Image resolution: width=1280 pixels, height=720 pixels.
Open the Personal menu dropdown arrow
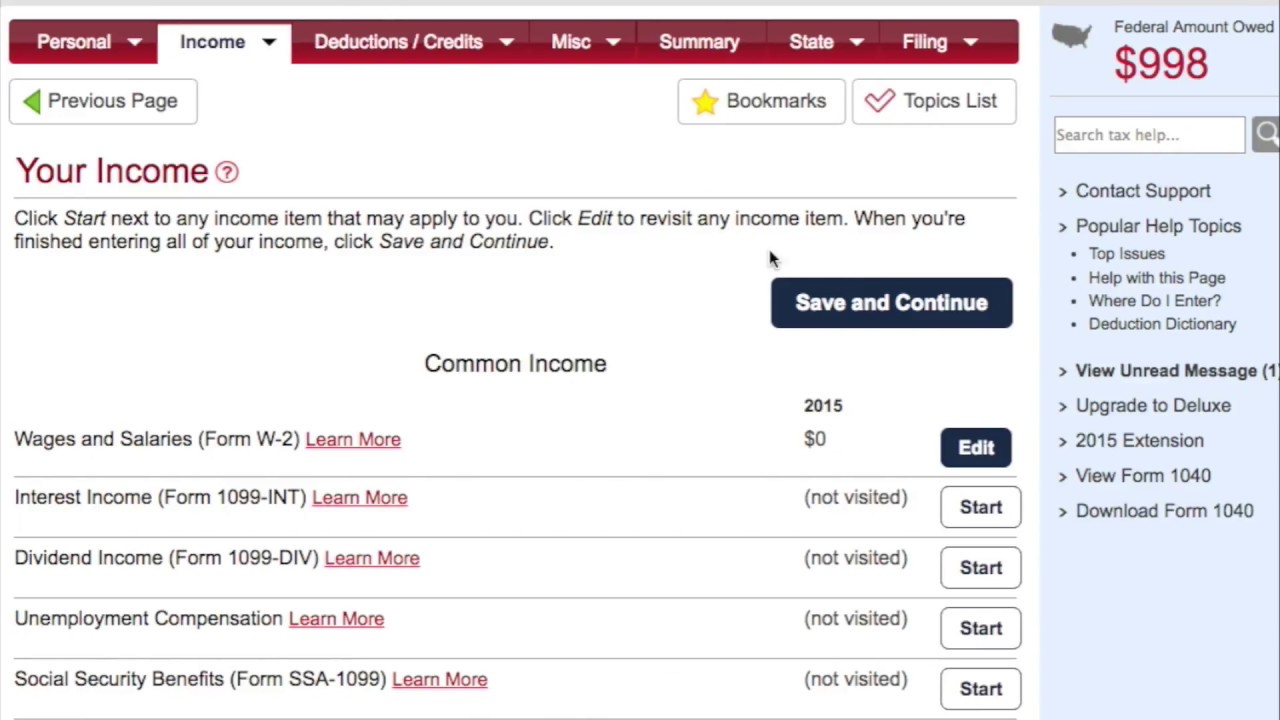coord(135,42)
